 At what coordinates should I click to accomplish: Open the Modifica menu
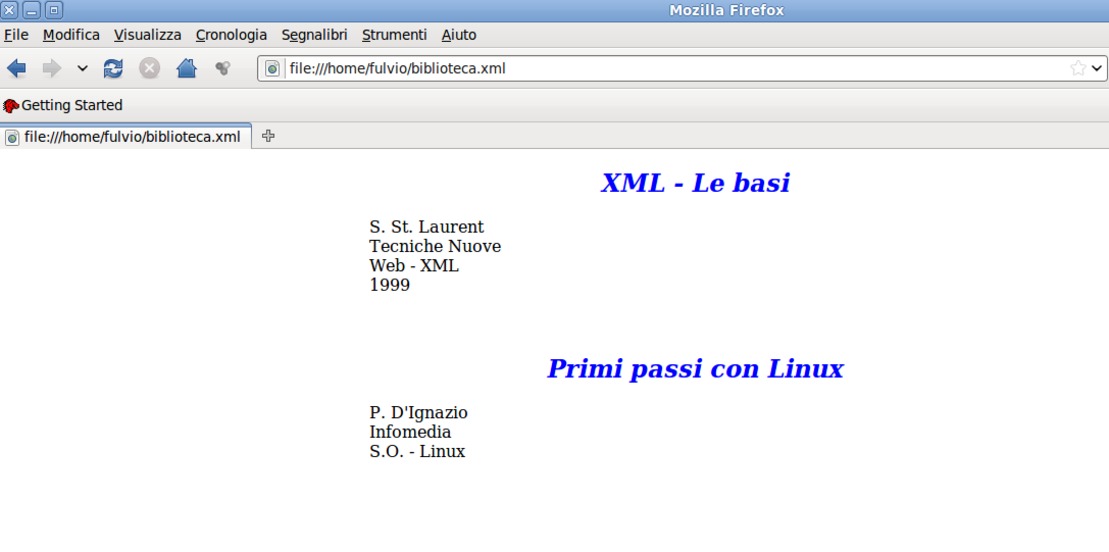(x=71, y=35)
